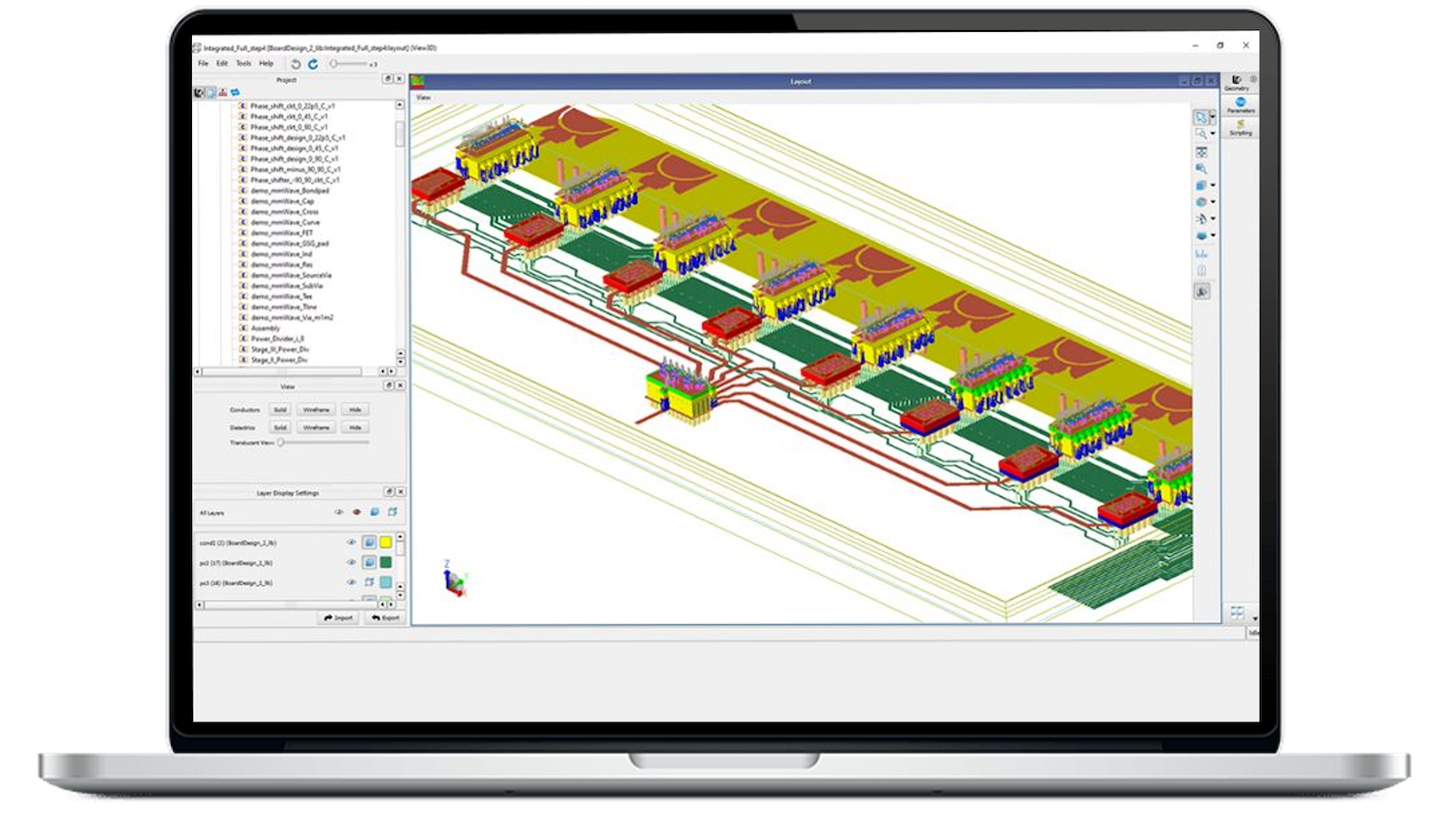This screenshot has height=819, width=1456.
Task: Click the yellow color swatch for cond2
Action: [x=386, y=542]
